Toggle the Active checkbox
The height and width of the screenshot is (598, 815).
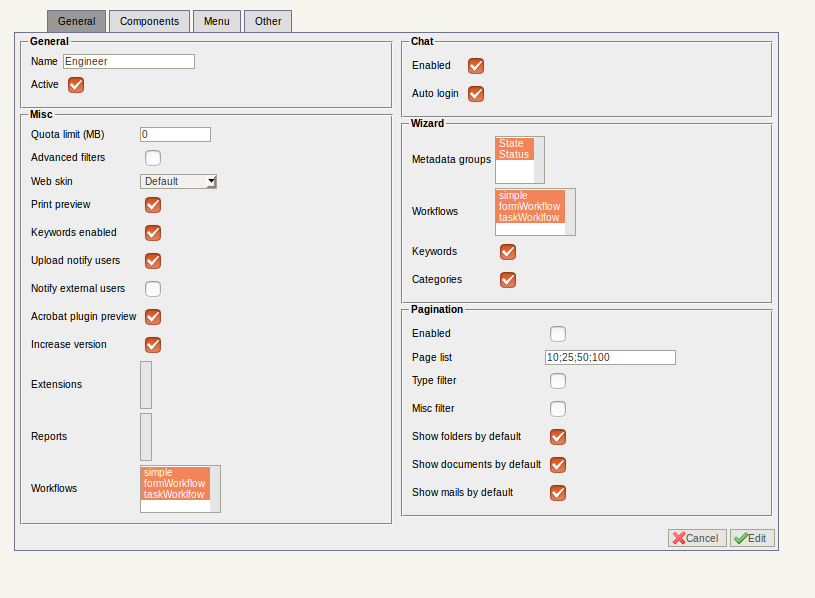pos(76,85)
